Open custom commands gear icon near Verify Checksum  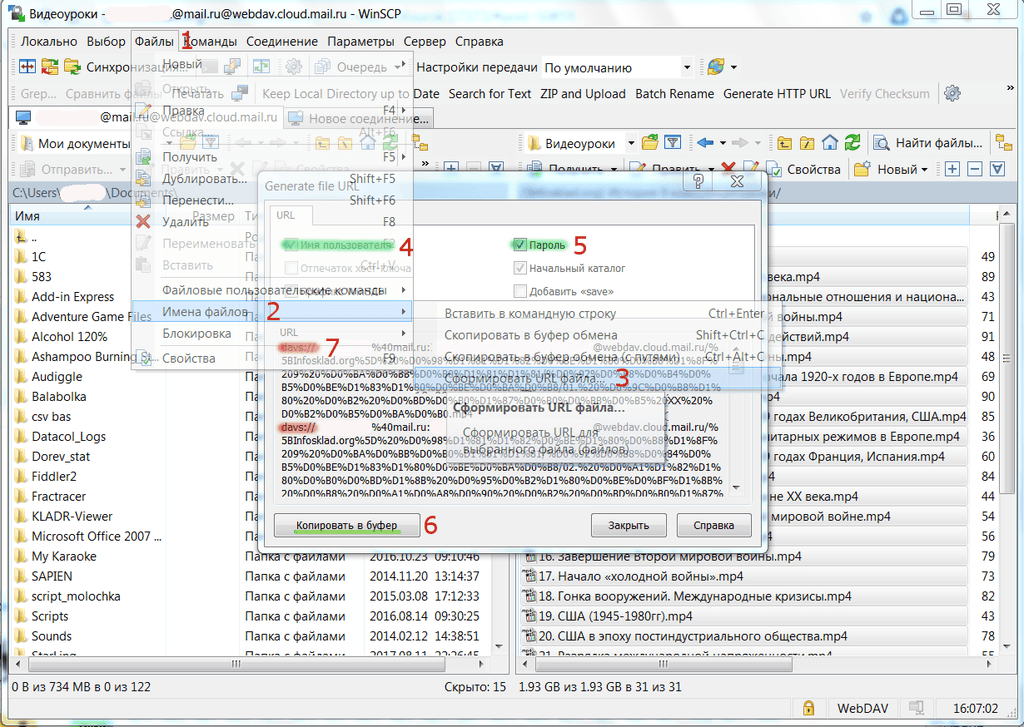coord(952,93)
